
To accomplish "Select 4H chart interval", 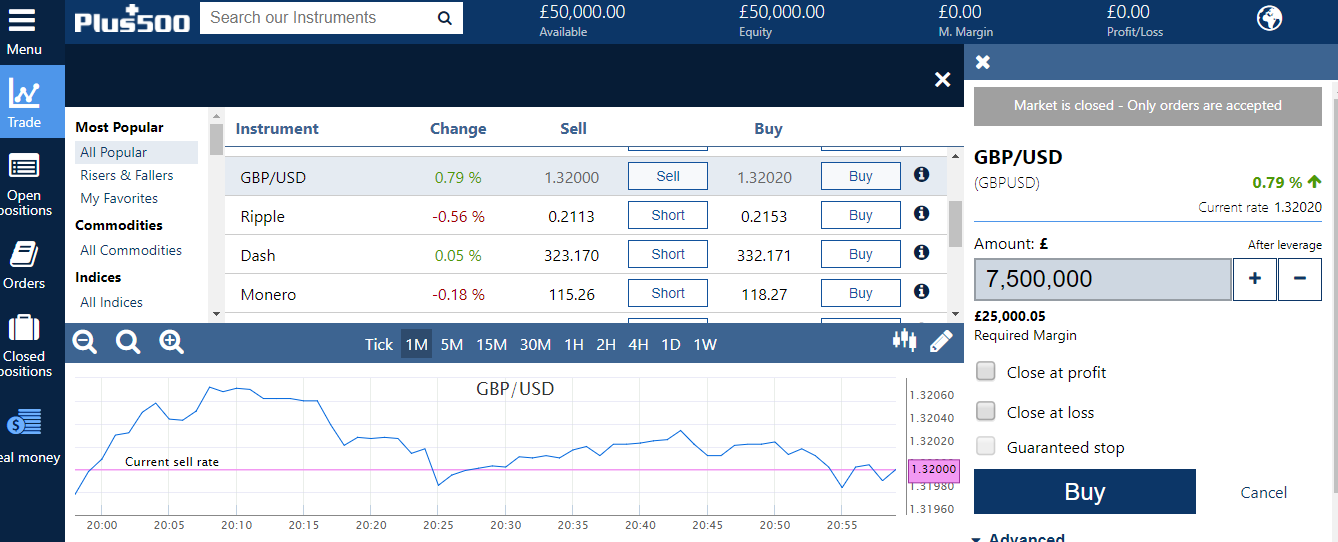I will (x=638, y=344).
